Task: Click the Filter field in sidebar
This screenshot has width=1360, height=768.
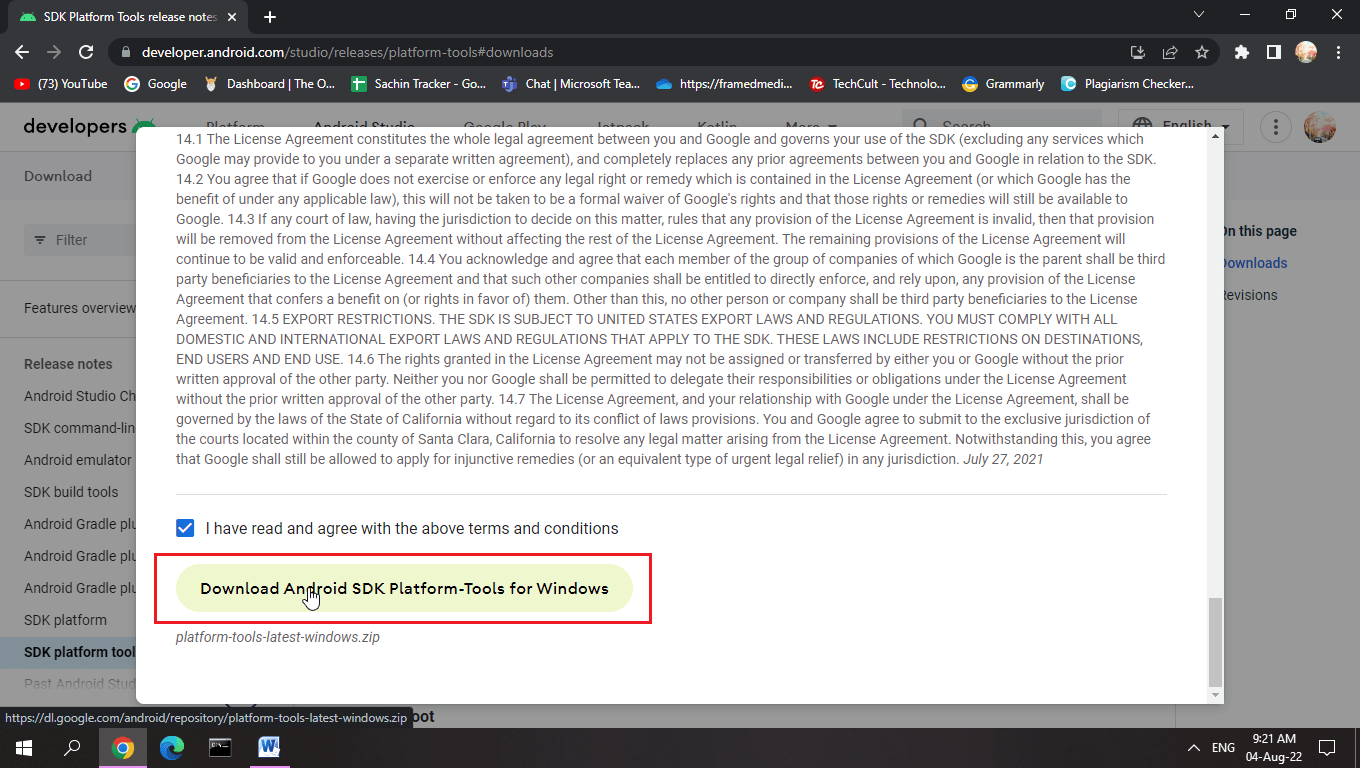Action: coord(80,240)
